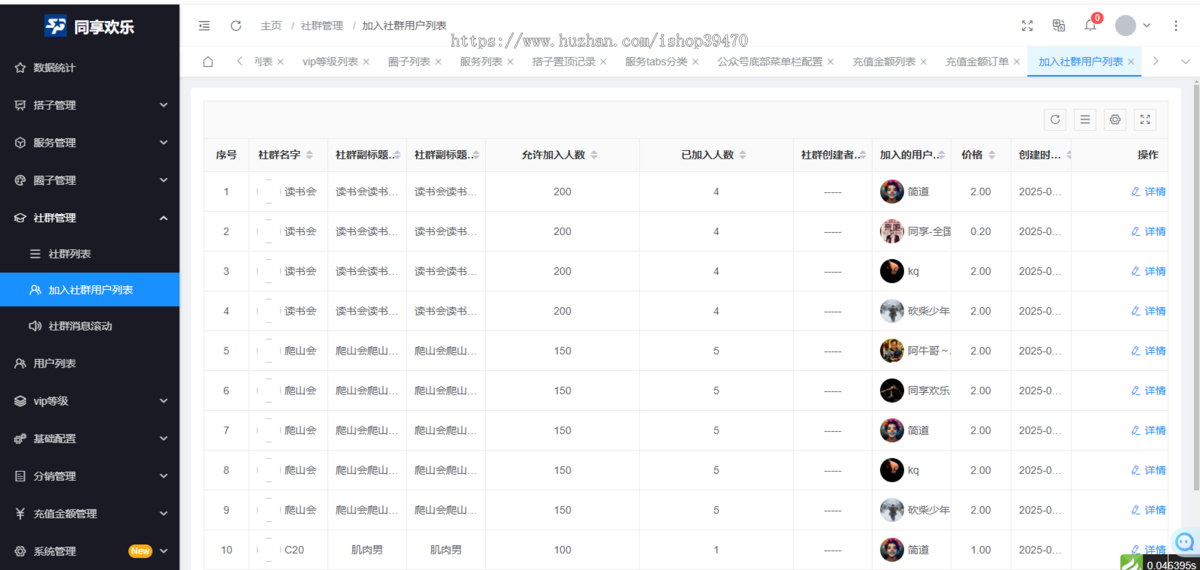Close the 圈子列表 tab
Screen dimensions: 1200x570
coord(439,62)
